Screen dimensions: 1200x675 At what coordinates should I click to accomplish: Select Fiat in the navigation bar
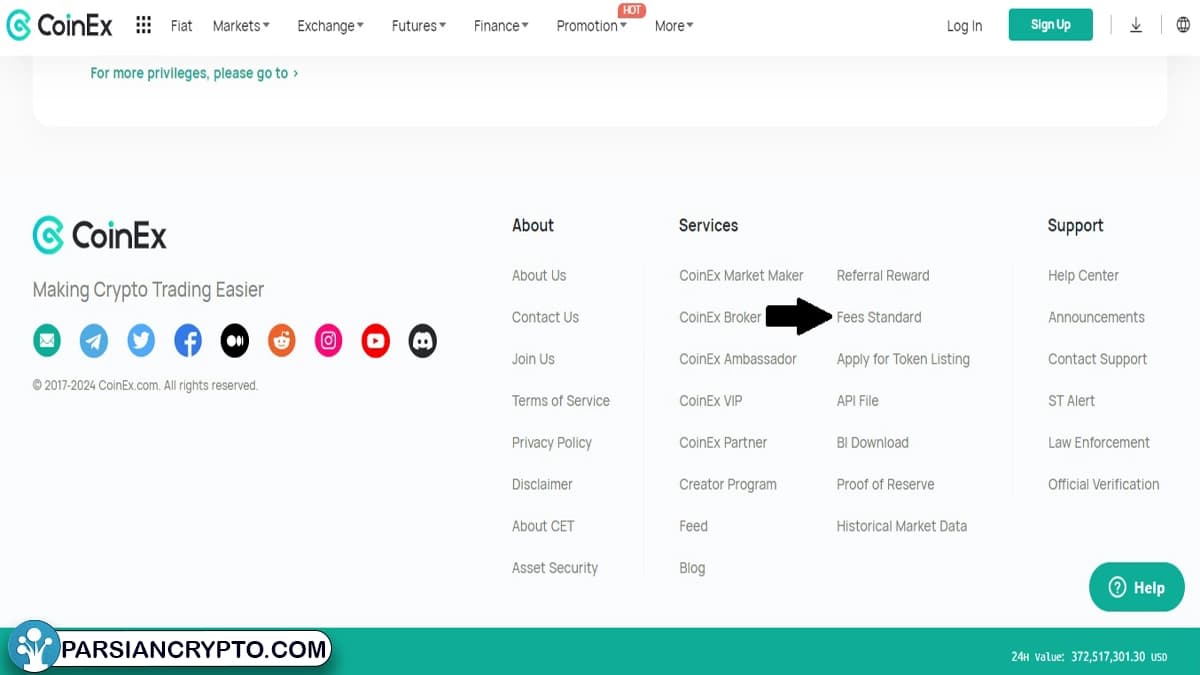(x=181, y=26)
